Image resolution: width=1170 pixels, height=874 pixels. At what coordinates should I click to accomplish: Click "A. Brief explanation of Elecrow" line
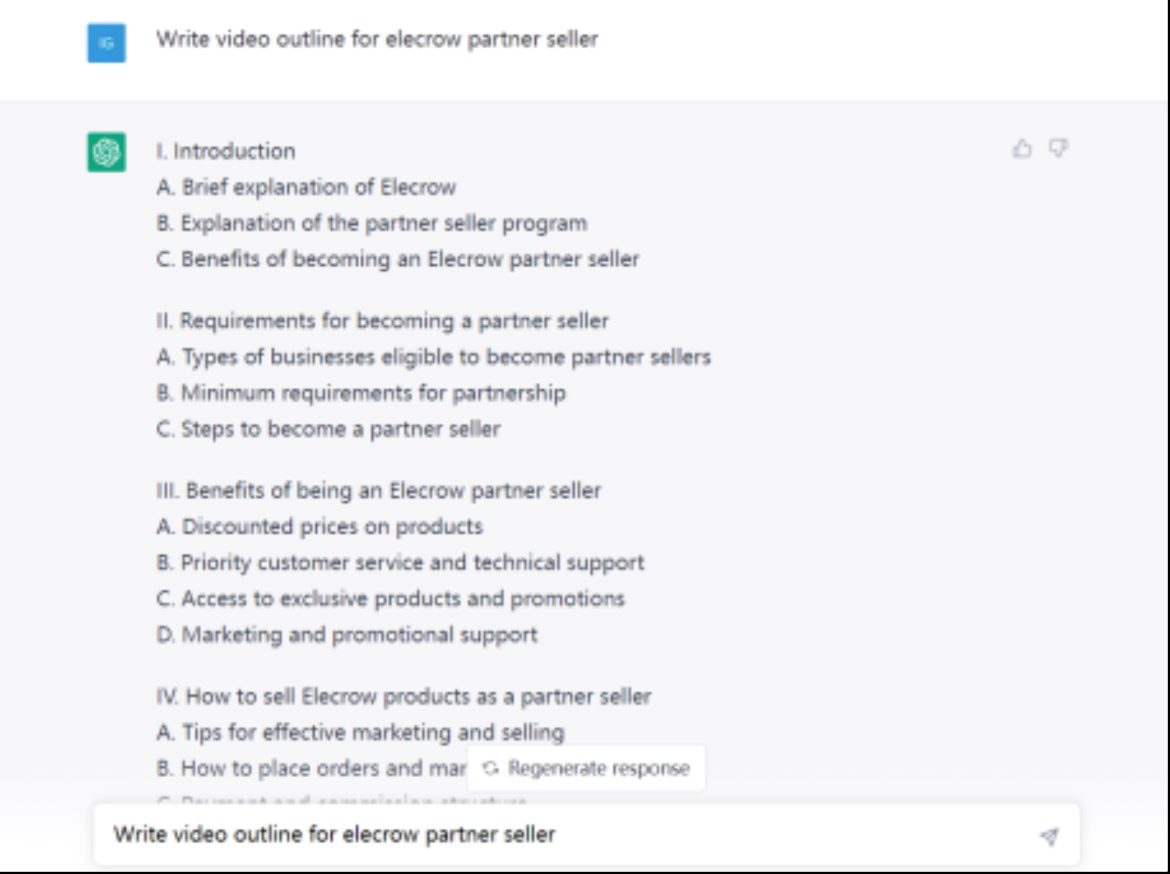click(x=306, y=187)
